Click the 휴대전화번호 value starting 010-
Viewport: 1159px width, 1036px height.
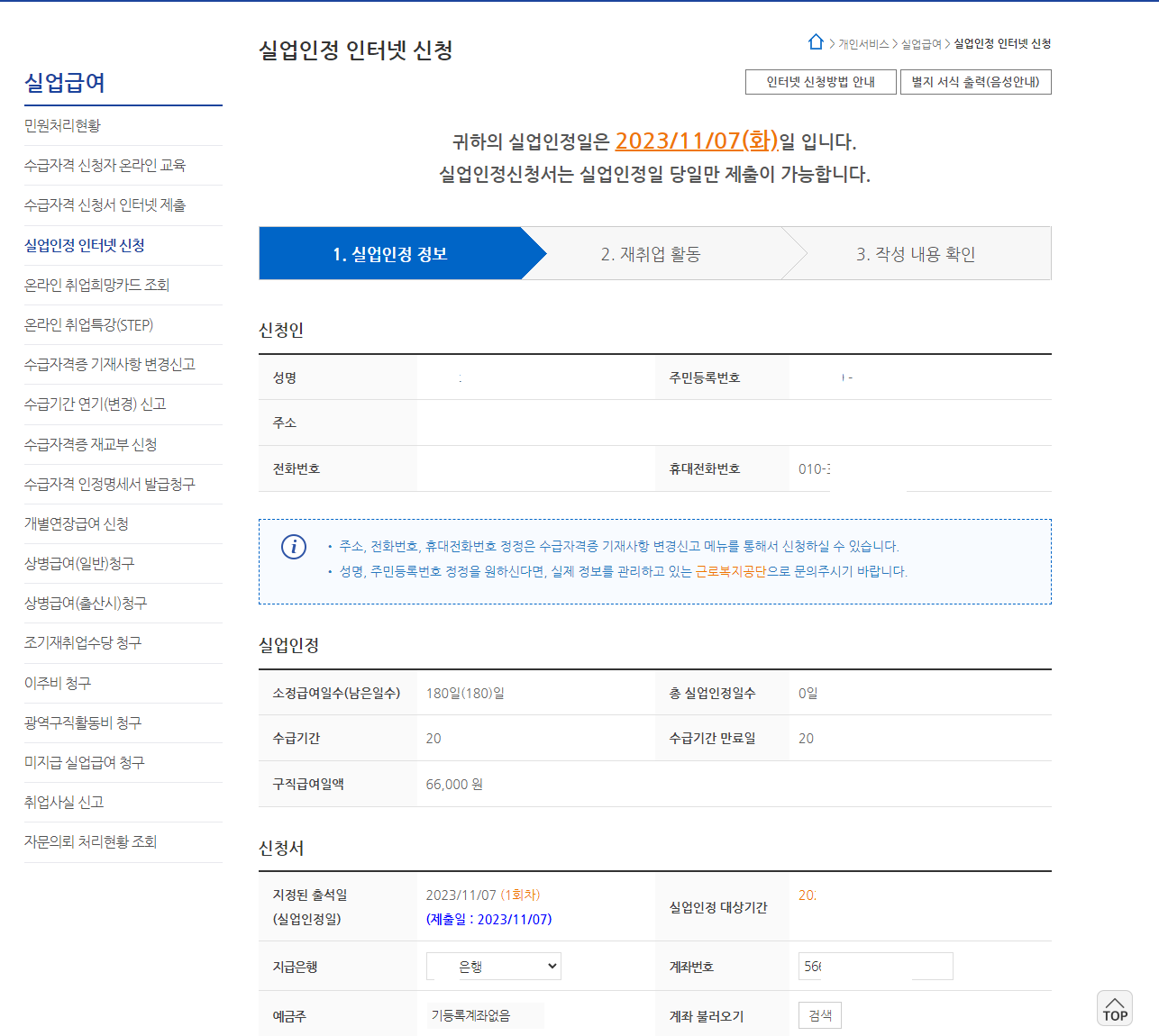815,468
